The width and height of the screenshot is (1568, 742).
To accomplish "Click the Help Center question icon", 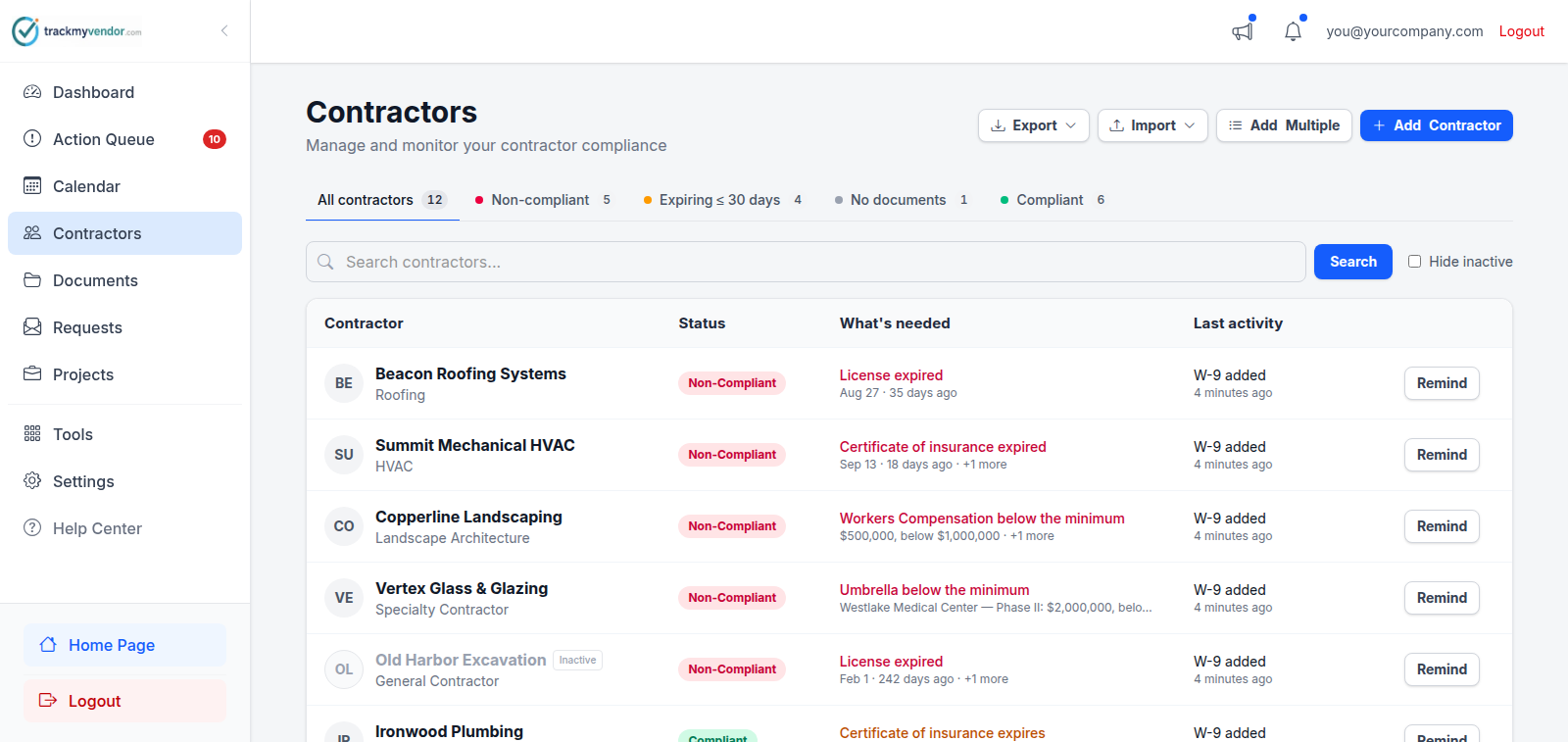I will (x=32, y=528).
